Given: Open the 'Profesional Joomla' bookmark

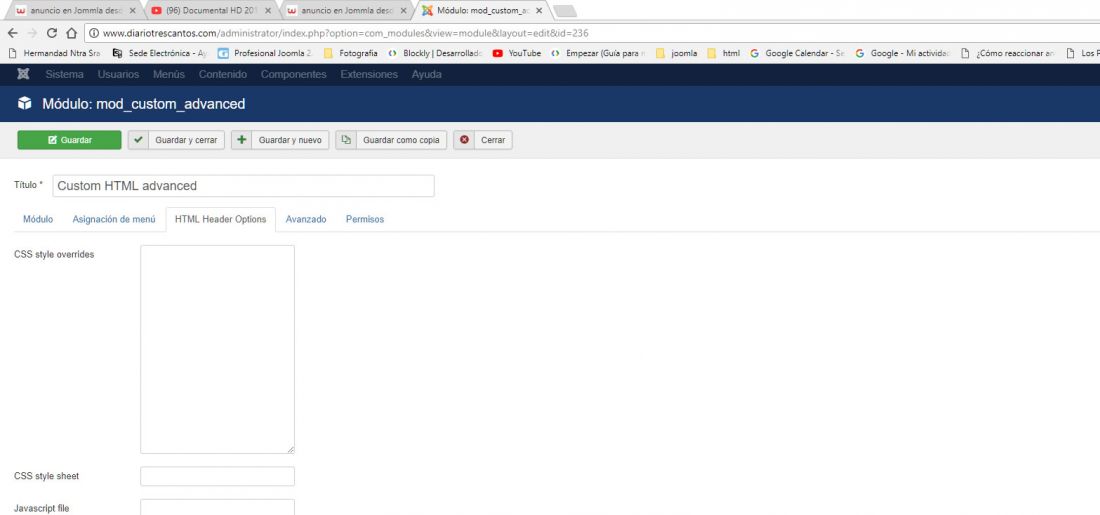Looking at the screenshot, I should 265,53.
